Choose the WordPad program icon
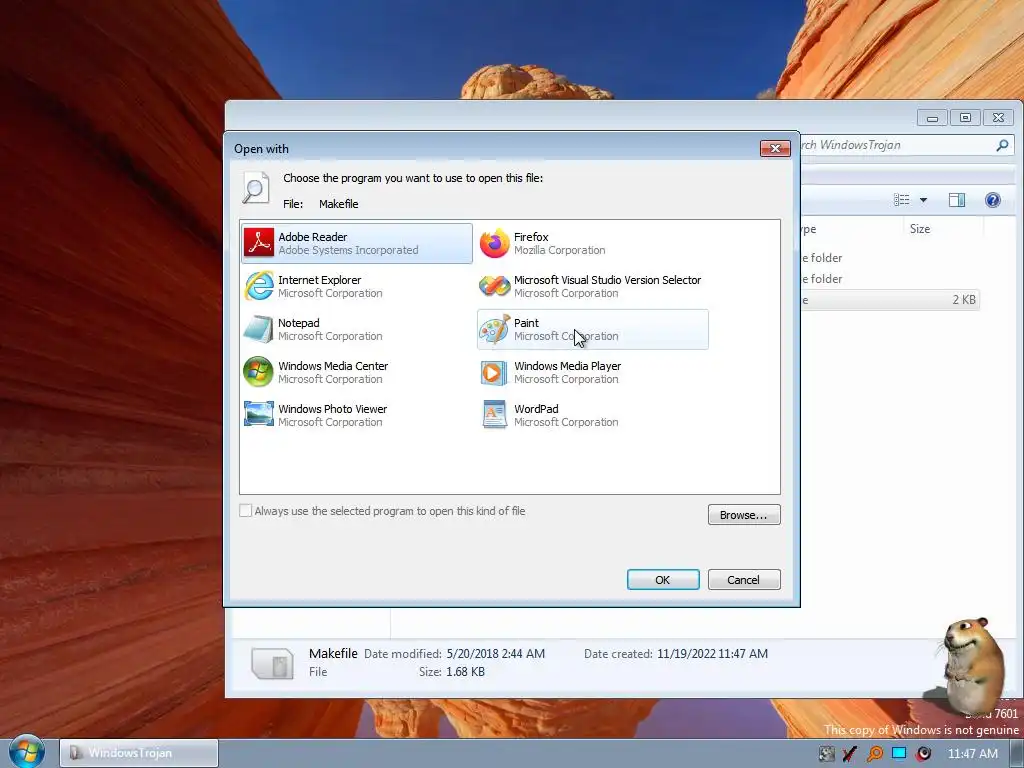This screenshot has width=1024, height=768. [494, 415]
